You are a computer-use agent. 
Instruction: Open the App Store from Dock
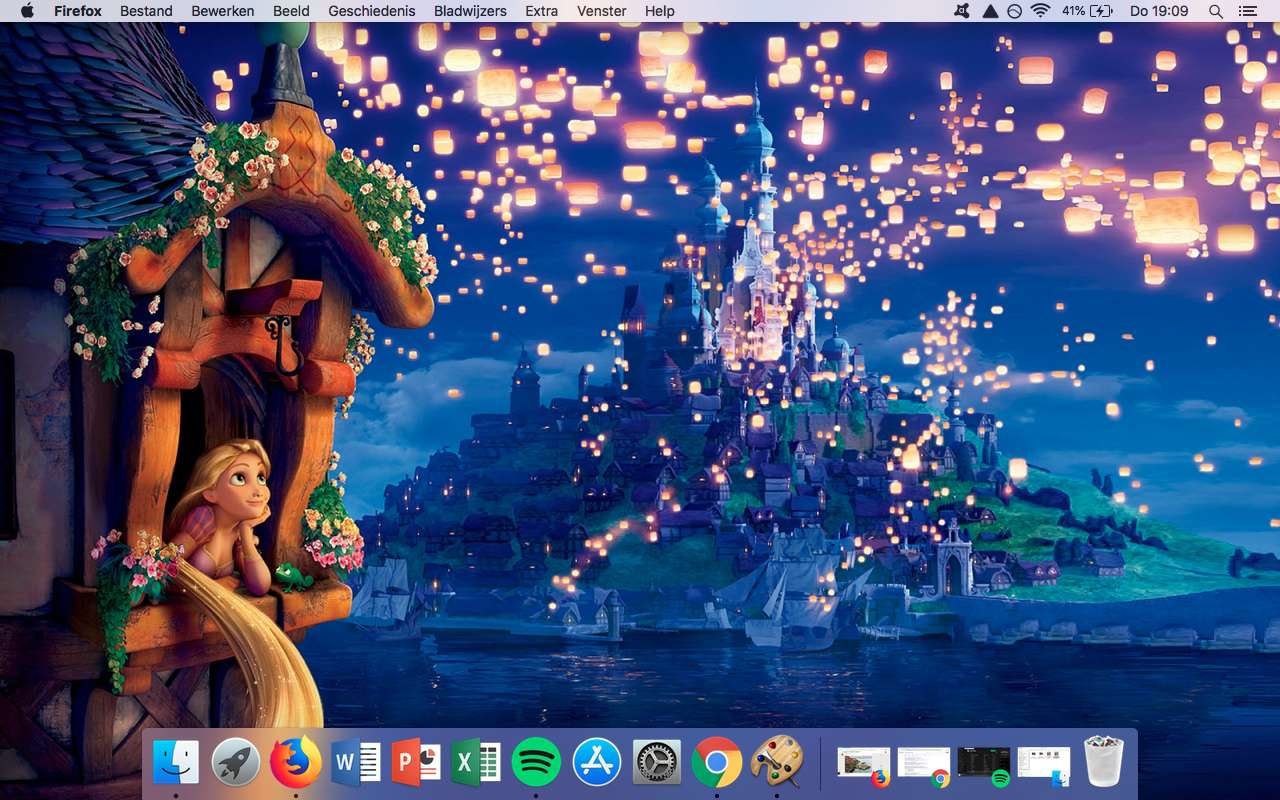coord(597,763)
